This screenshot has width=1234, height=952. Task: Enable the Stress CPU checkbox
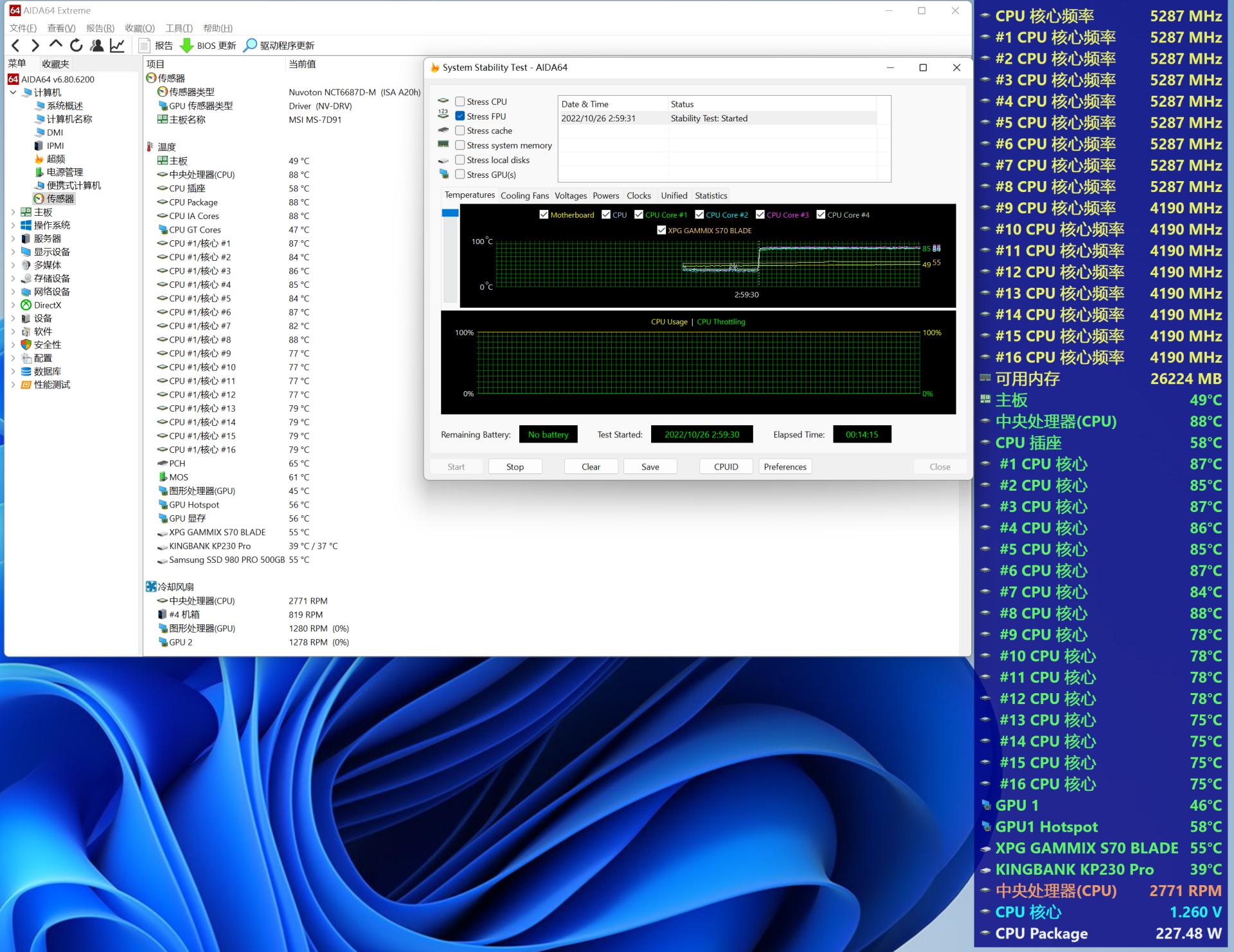(460, 101)
